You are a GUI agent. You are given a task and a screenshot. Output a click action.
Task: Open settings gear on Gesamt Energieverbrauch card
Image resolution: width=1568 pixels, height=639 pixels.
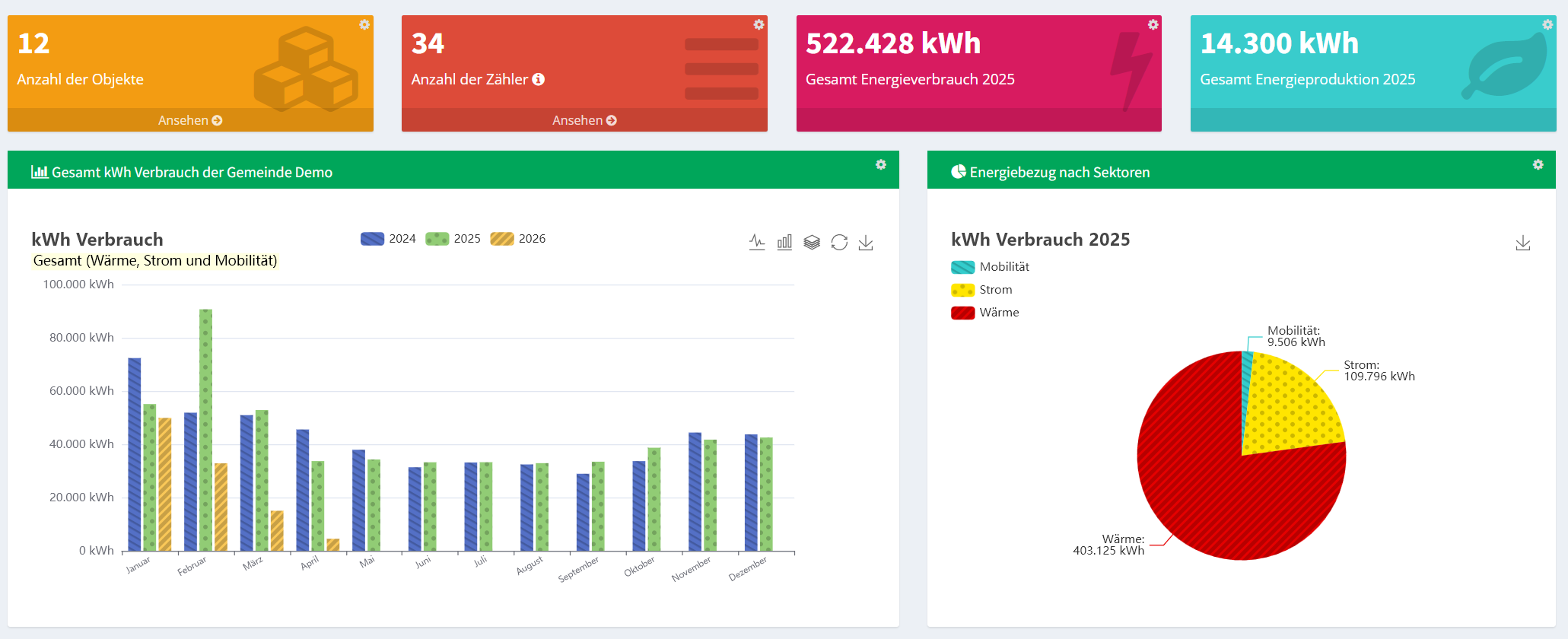(1153, 25)
